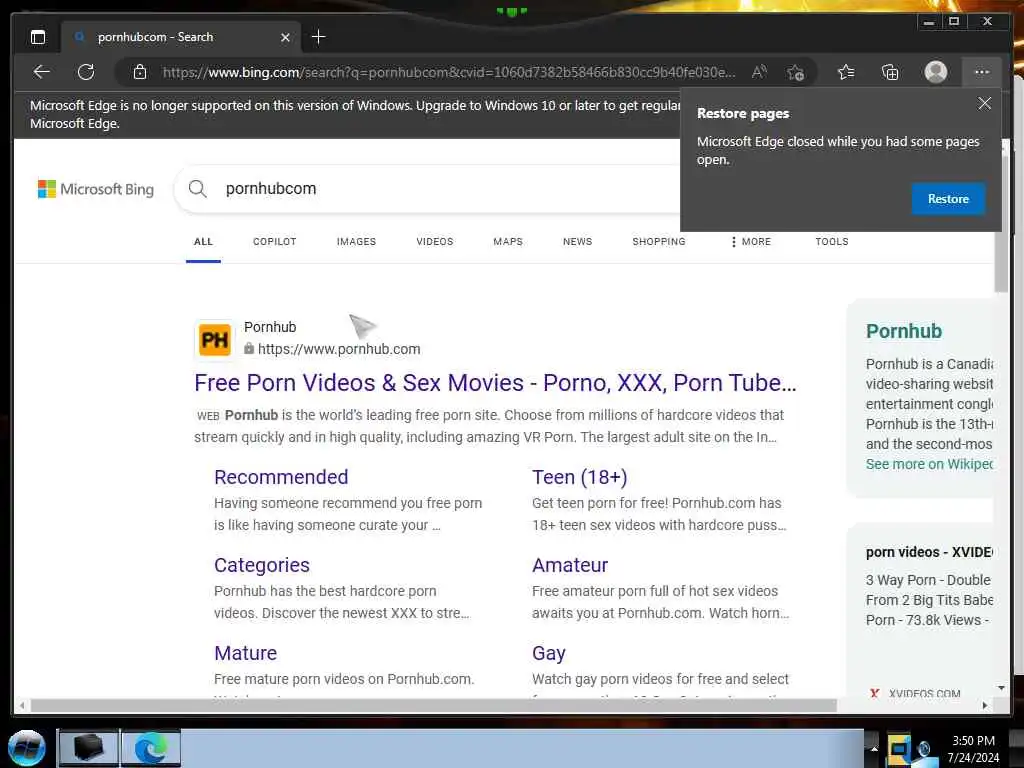Screen dimensions: 1024x768
Task: Click the Bing search magnifier icon
Action: click(x=197, y=189)
